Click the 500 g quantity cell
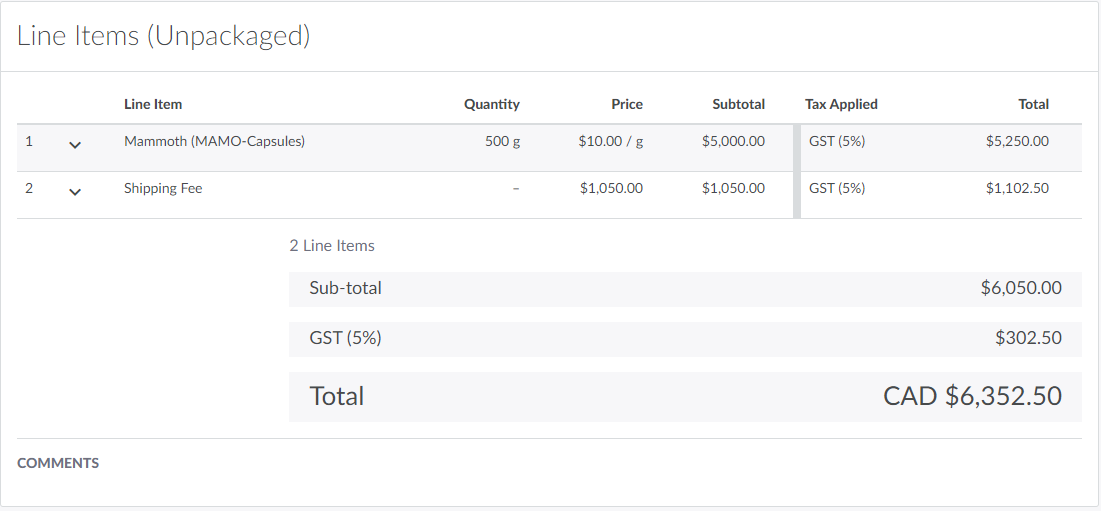Image resolution: width=1101 pixels, height=511 pixels. (x=502, y=141)
